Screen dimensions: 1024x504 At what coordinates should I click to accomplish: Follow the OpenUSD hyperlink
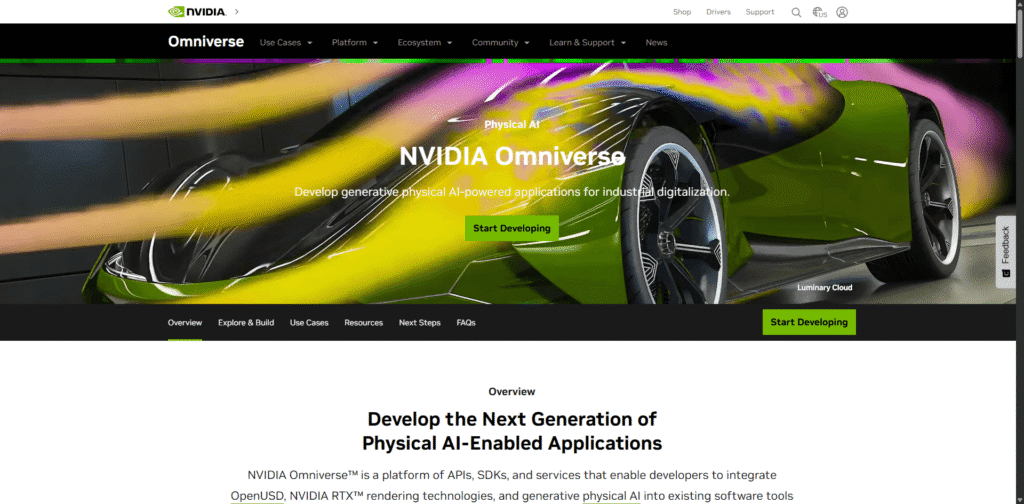257,496
